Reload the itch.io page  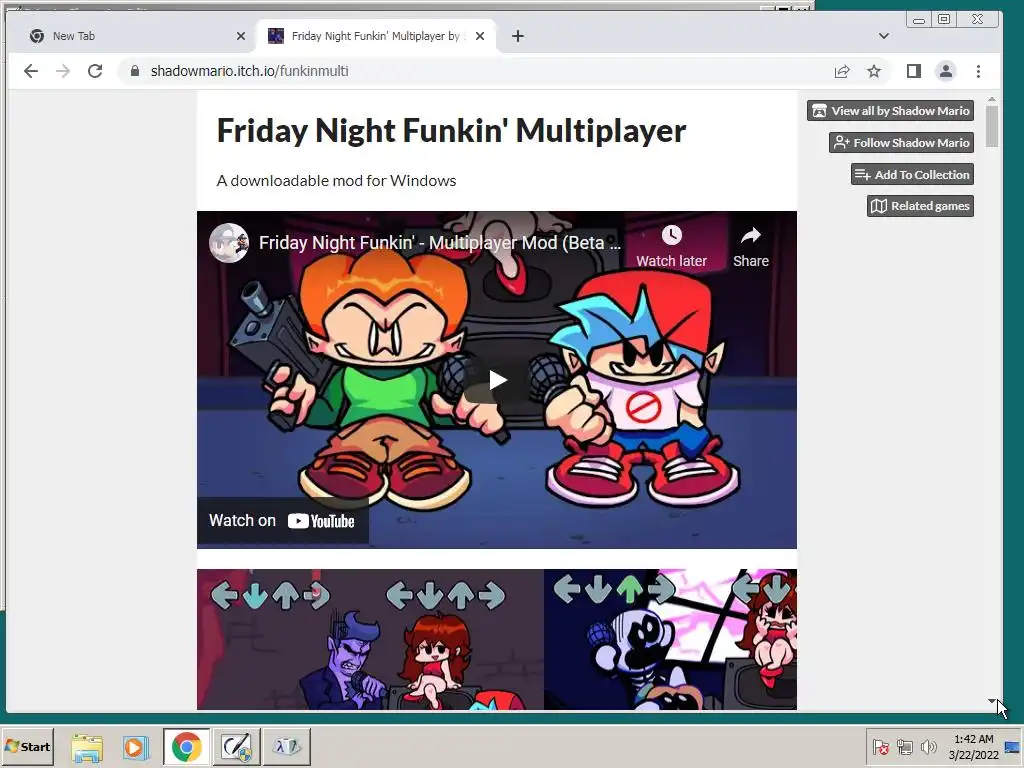(x=95, y=71)
